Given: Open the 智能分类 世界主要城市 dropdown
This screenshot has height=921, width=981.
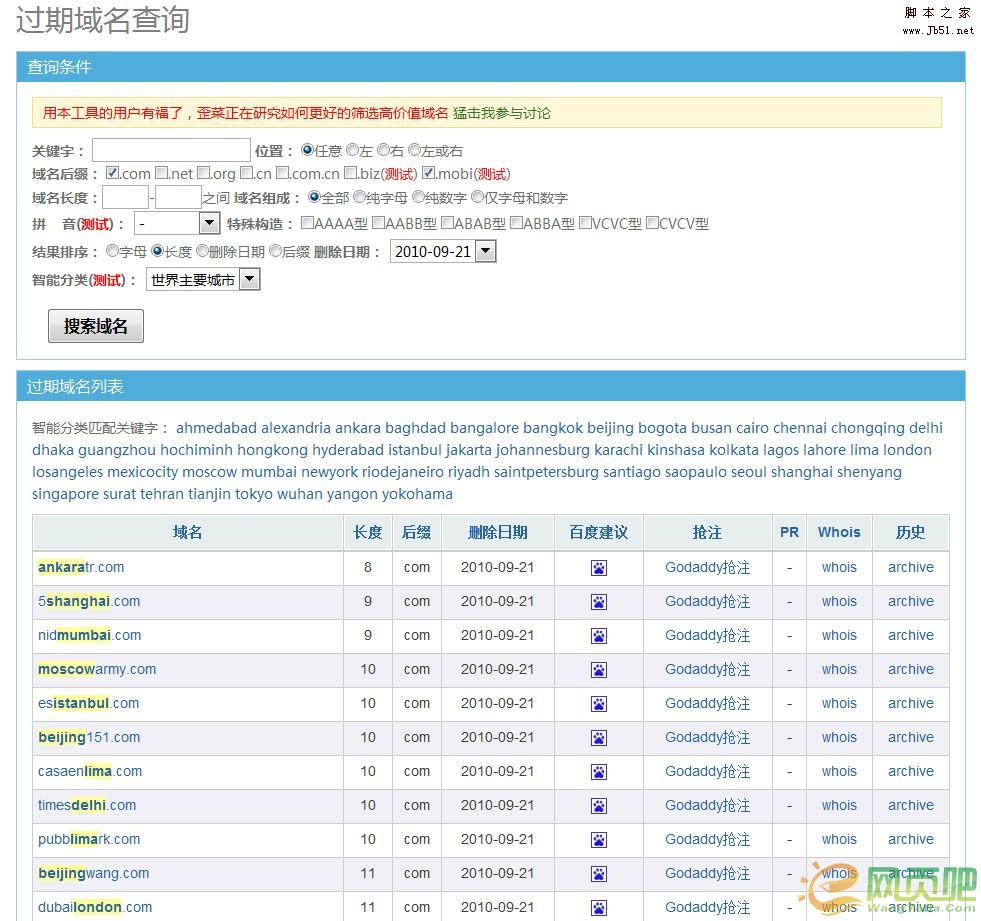Looking at the screenshot, I should (x=250, y=280).
